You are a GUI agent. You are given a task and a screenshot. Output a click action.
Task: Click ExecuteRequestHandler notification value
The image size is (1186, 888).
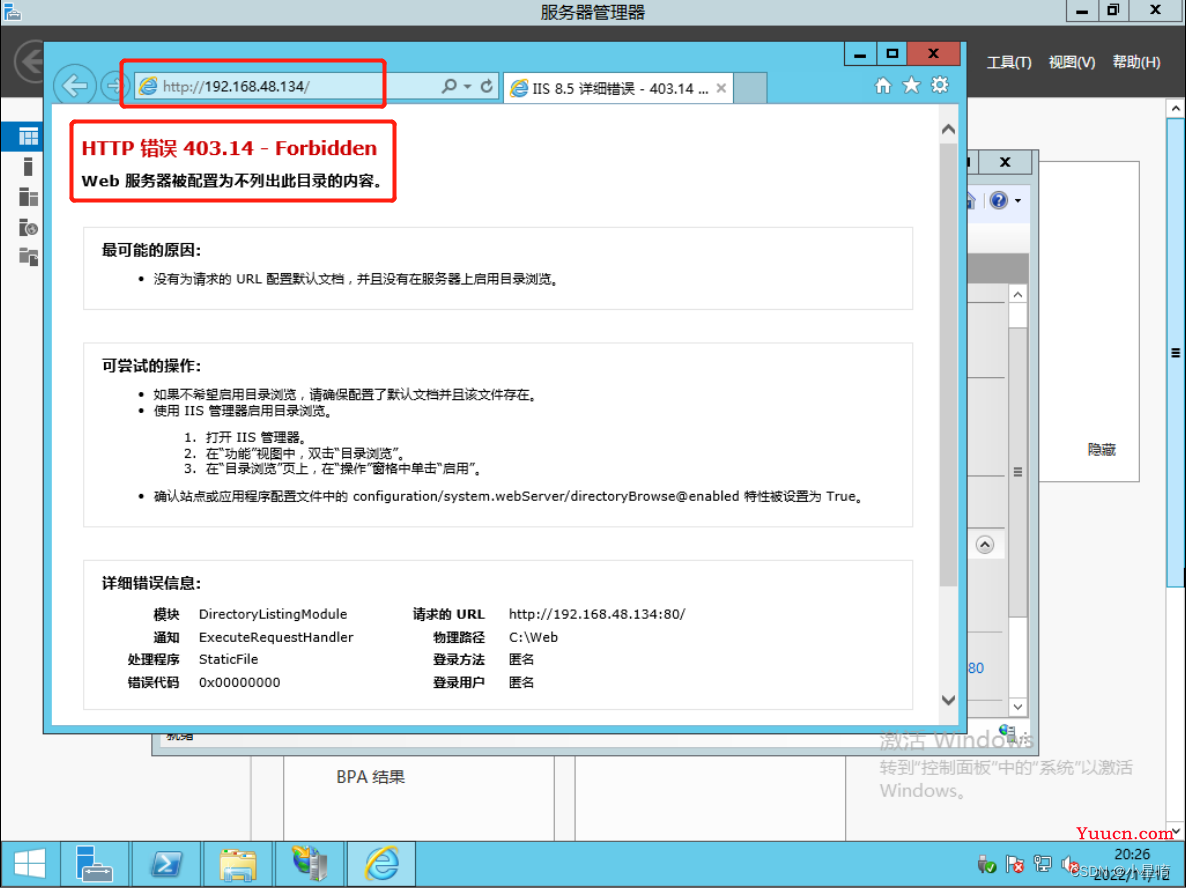pyautogui.click(x=276, y=637)
